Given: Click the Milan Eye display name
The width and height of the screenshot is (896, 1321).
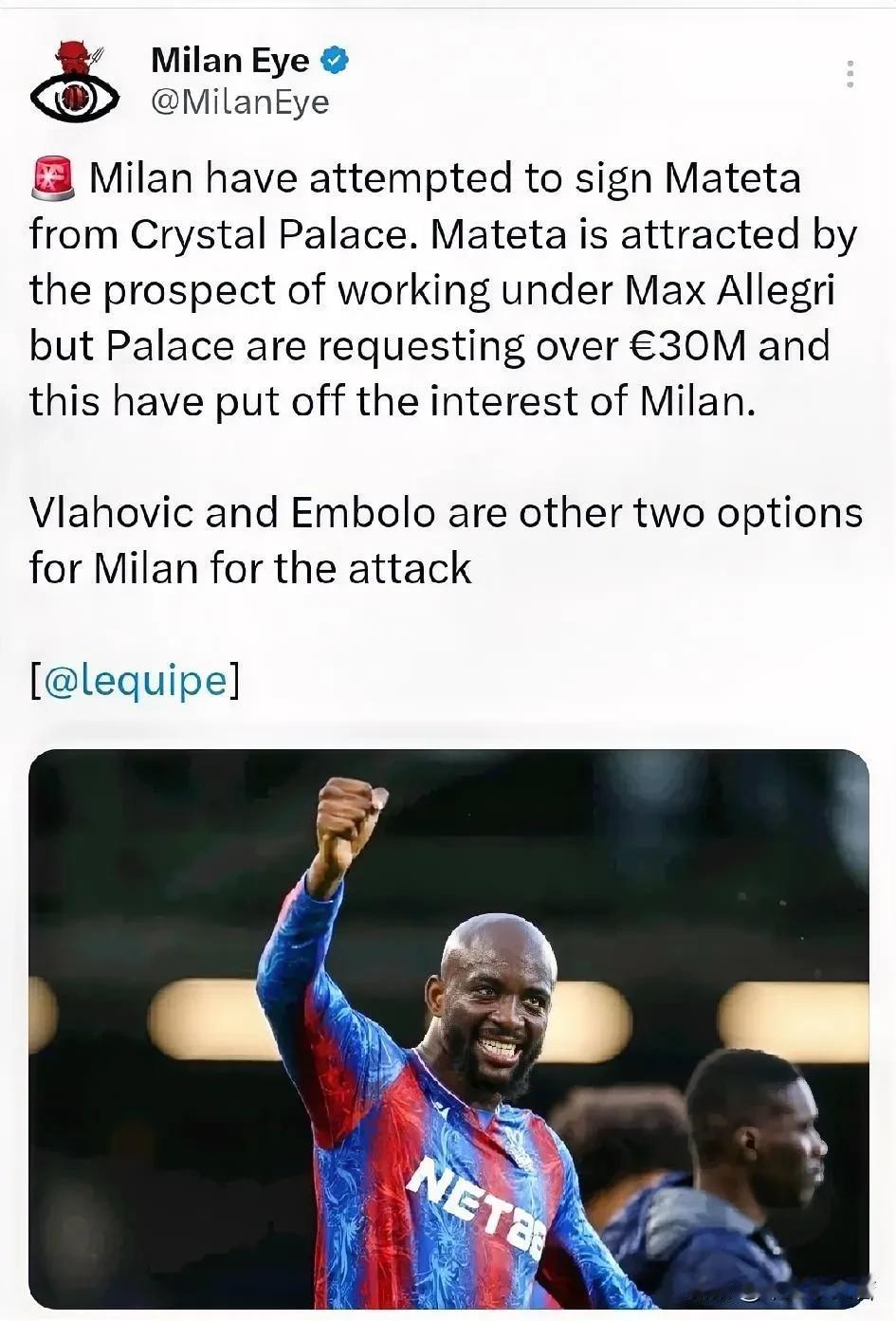Looking at the screenshot, I should pos(229,61).
